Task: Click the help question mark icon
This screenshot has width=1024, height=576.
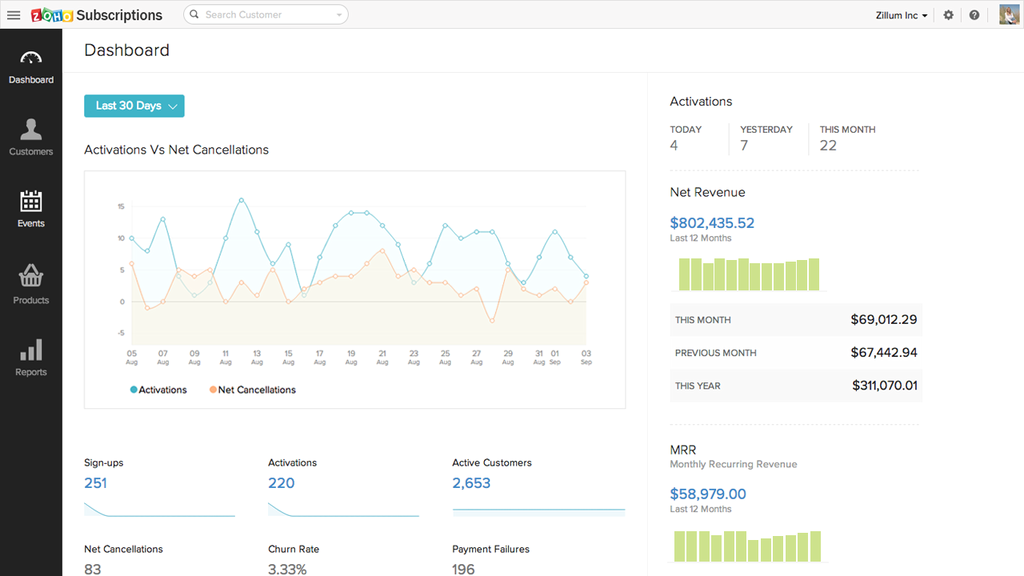Action: [x=974, y=15]
